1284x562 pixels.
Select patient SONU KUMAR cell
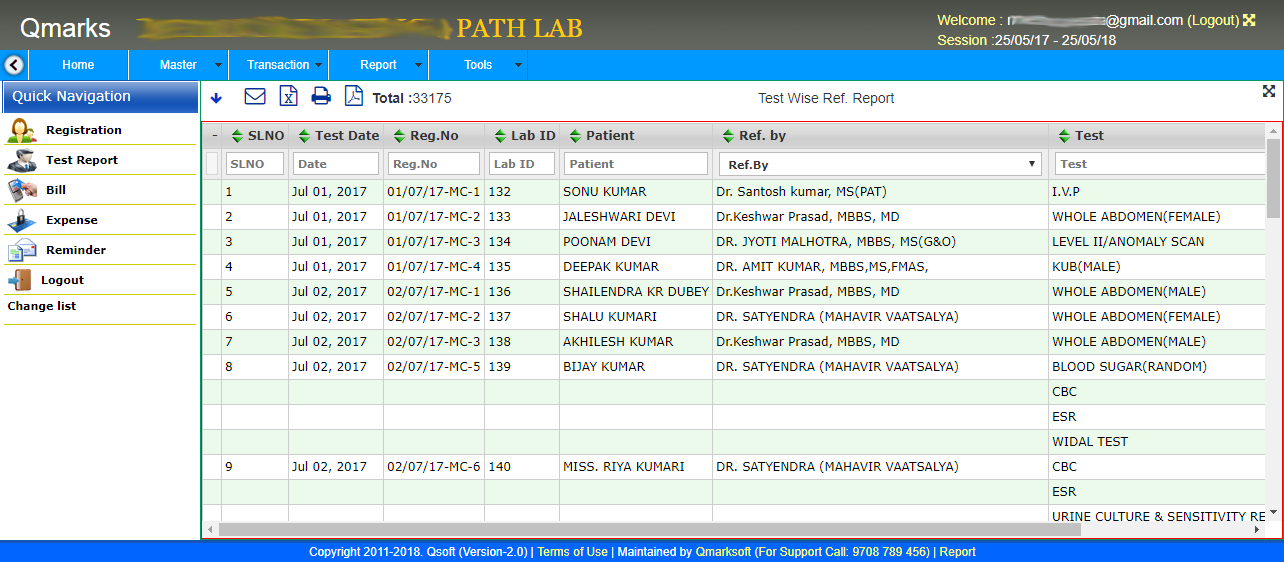point(636,192)
